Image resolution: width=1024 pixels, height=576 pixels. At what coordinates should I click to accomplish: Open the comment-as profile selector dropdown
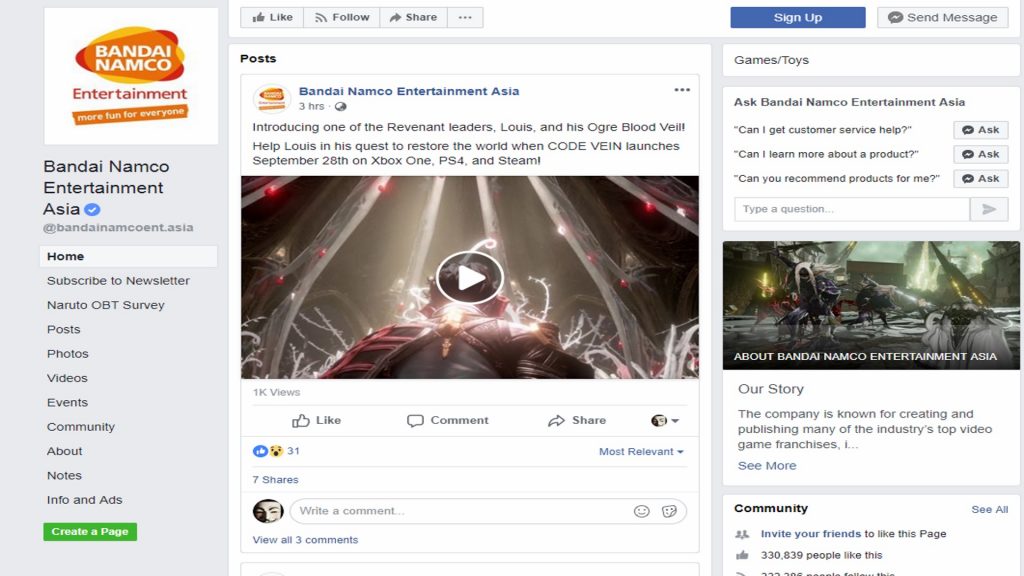pyautogui.click(x=665, y=421)
